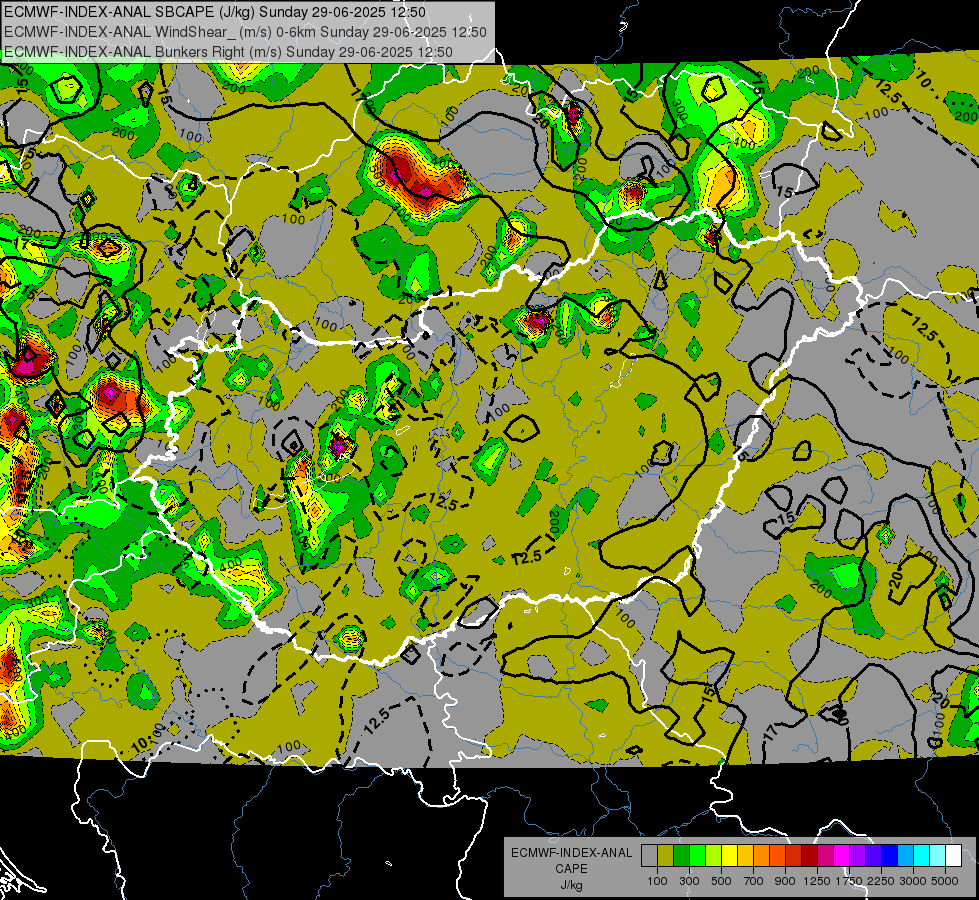Click the 2250 value on legend scale
The width and height of the screenshot is (979, 900).
(x=881, y=881)
